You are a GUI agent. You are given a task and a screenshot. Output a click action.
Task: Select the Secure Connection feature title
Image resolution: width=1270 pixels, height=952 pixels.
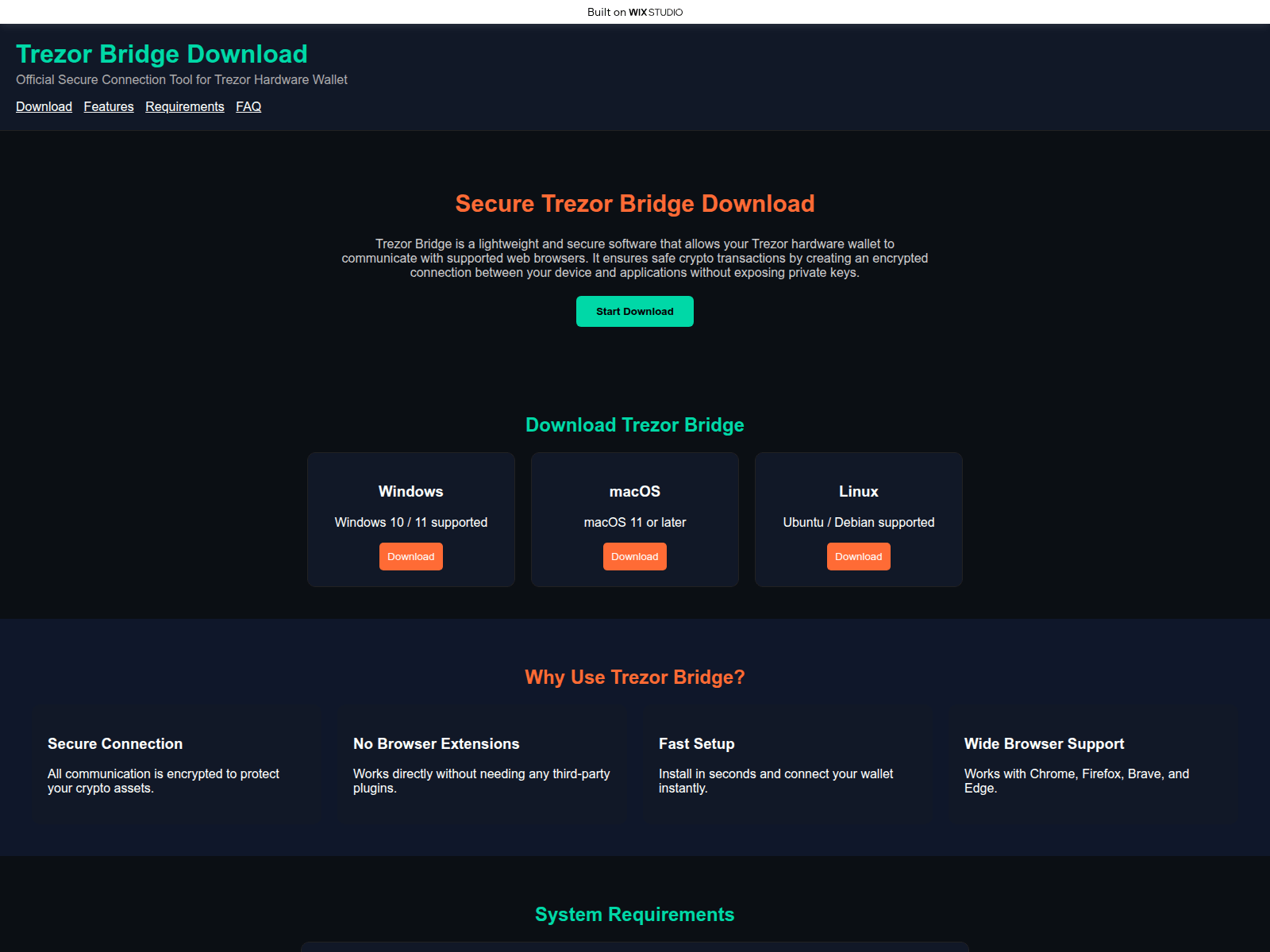[115, 743]
